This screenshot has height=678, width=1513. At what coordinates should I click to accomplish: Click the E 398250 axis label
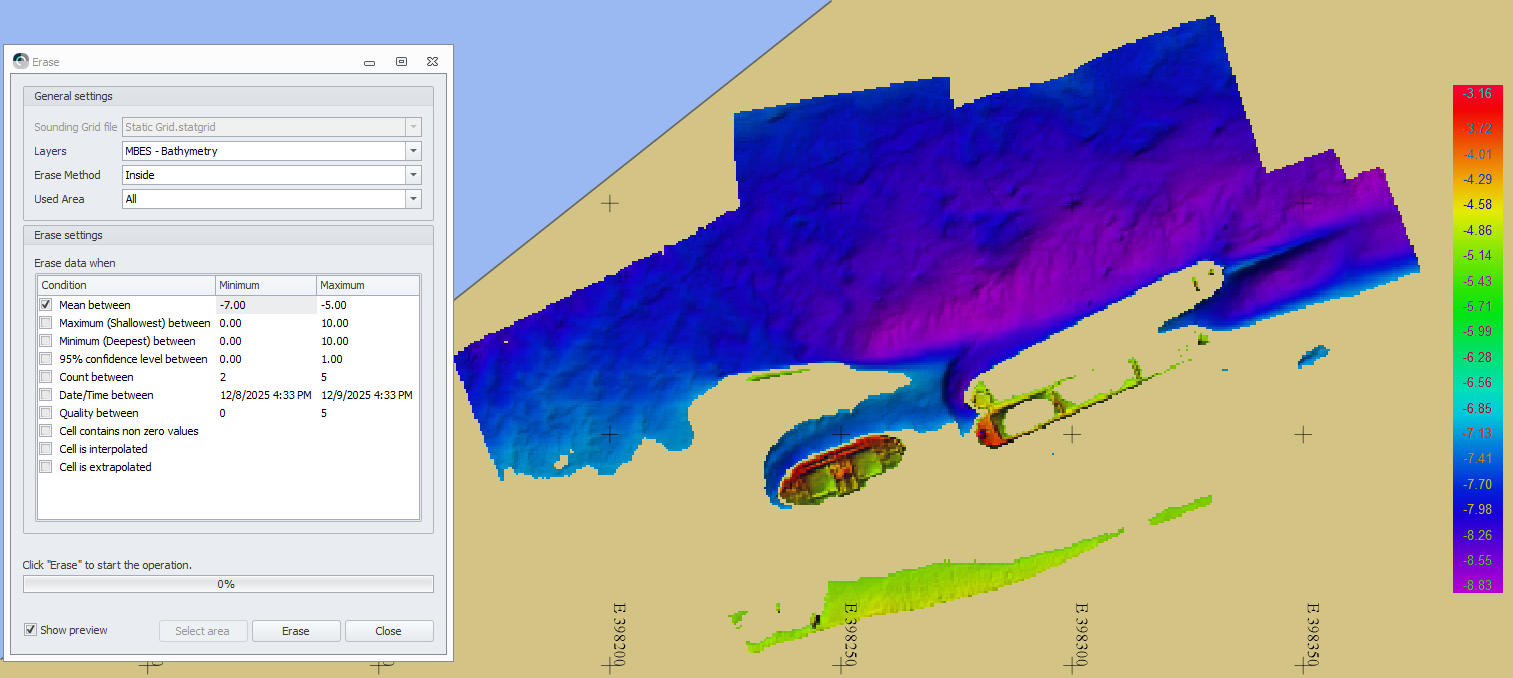coord(850,635)
